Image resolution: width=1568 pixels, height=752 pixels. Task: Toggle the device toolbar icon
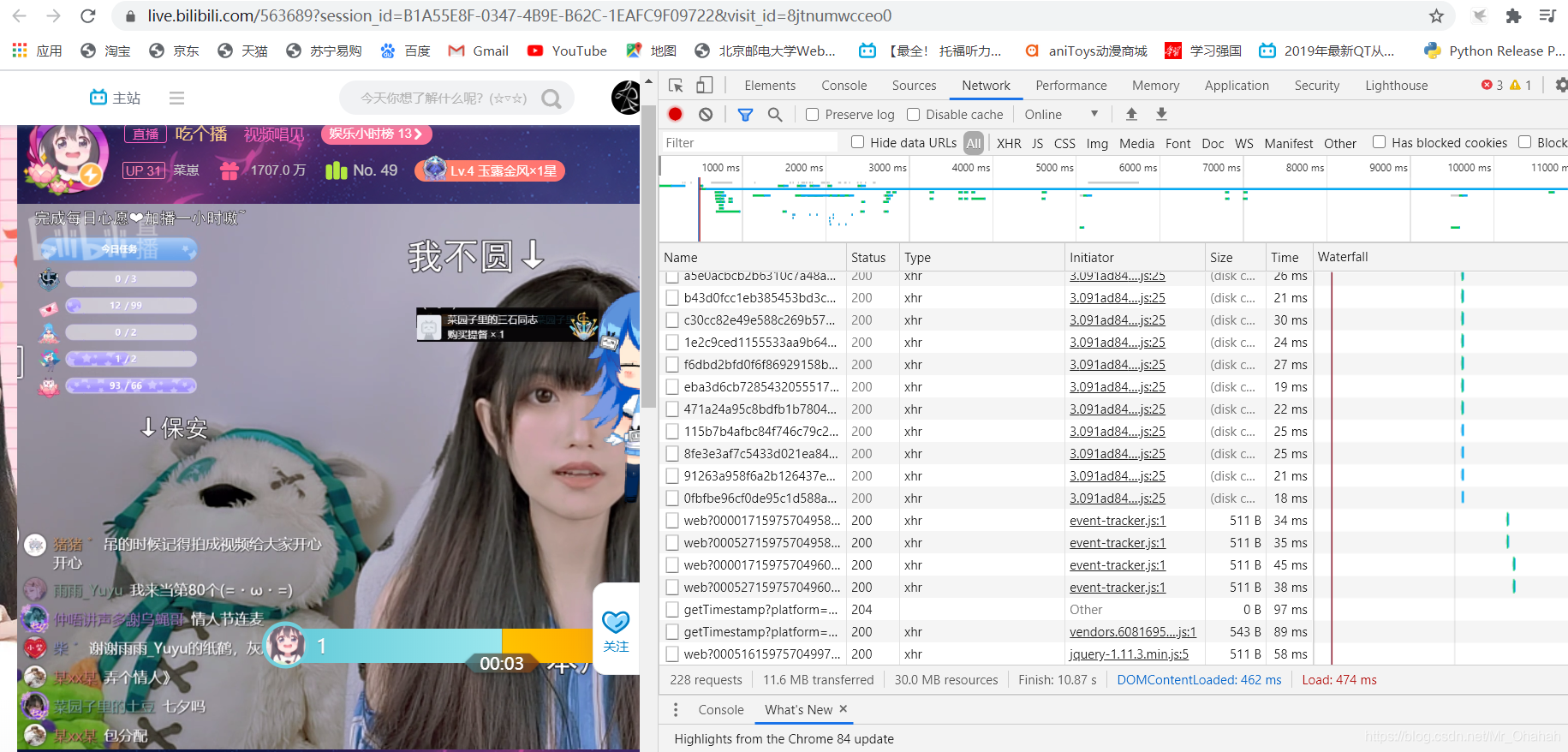(704, 85)
